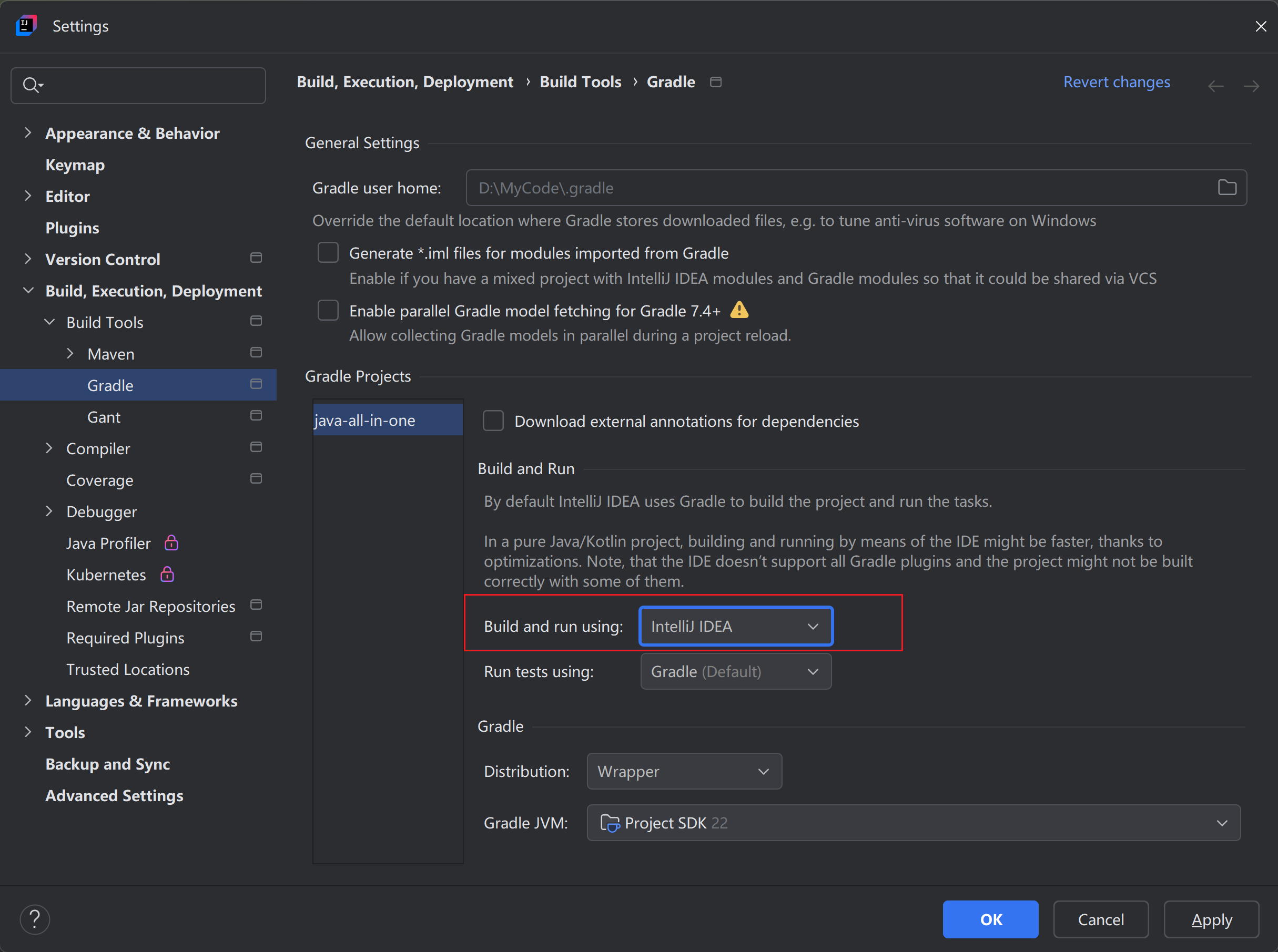
Task: Enable Generate *.iml files checkbox
Action: [x=328, y=252]
